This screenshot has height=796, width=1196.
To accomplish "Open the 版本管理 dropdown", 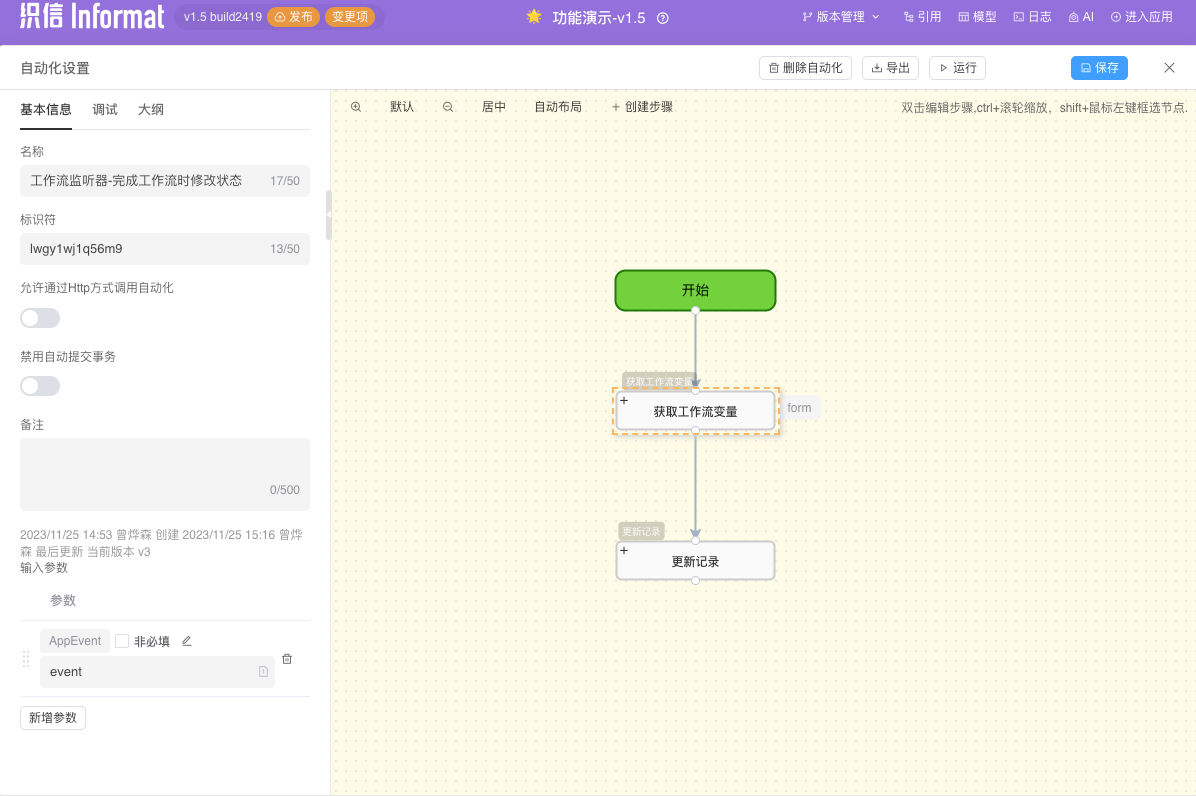I will click(x=840, y=16).
